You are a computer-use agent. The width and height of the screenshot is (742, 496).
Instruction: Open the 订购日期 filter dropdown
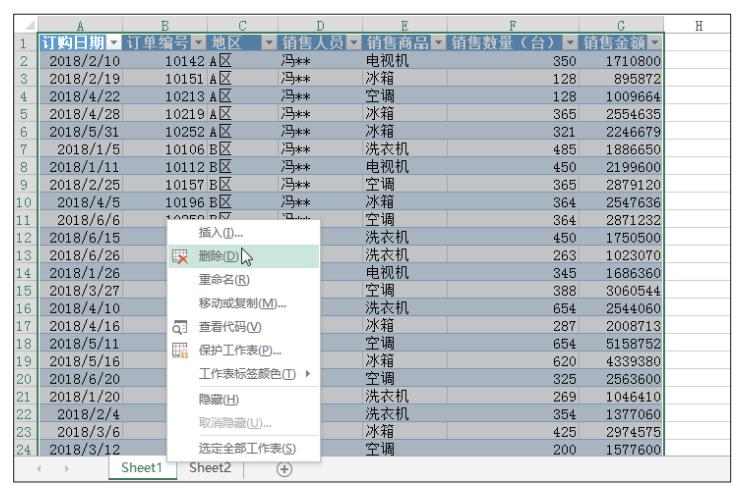(114, 43)
